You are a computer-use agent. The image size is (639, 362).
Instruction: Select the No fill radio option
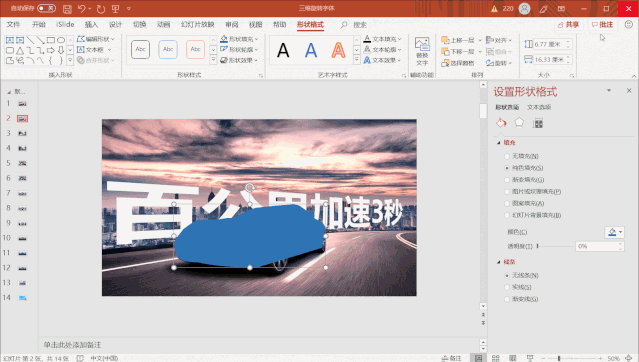click(x=507, y=156)
